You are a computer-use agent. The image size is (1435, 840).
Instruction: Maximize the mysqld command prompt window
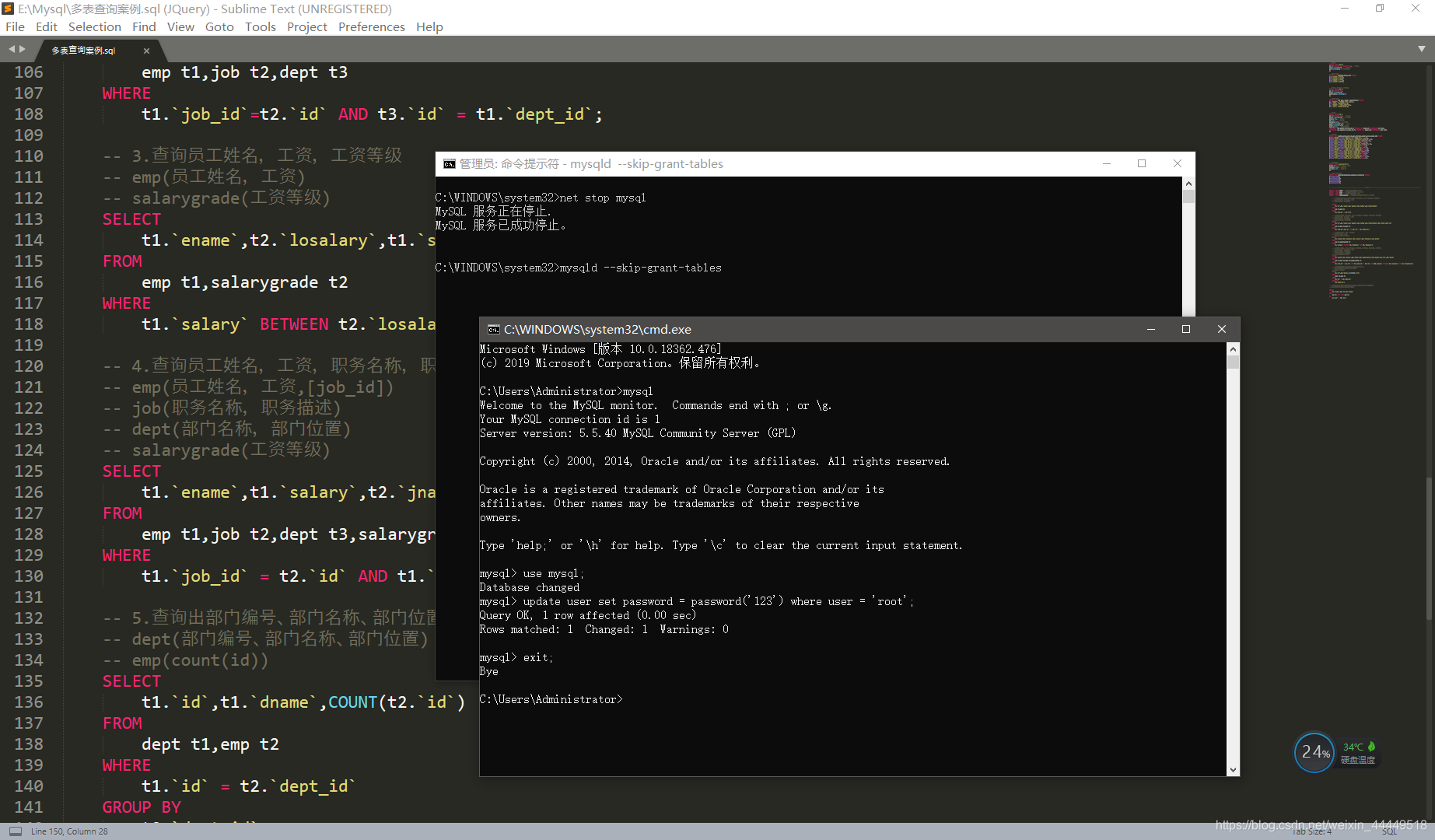coord(1142,163)
